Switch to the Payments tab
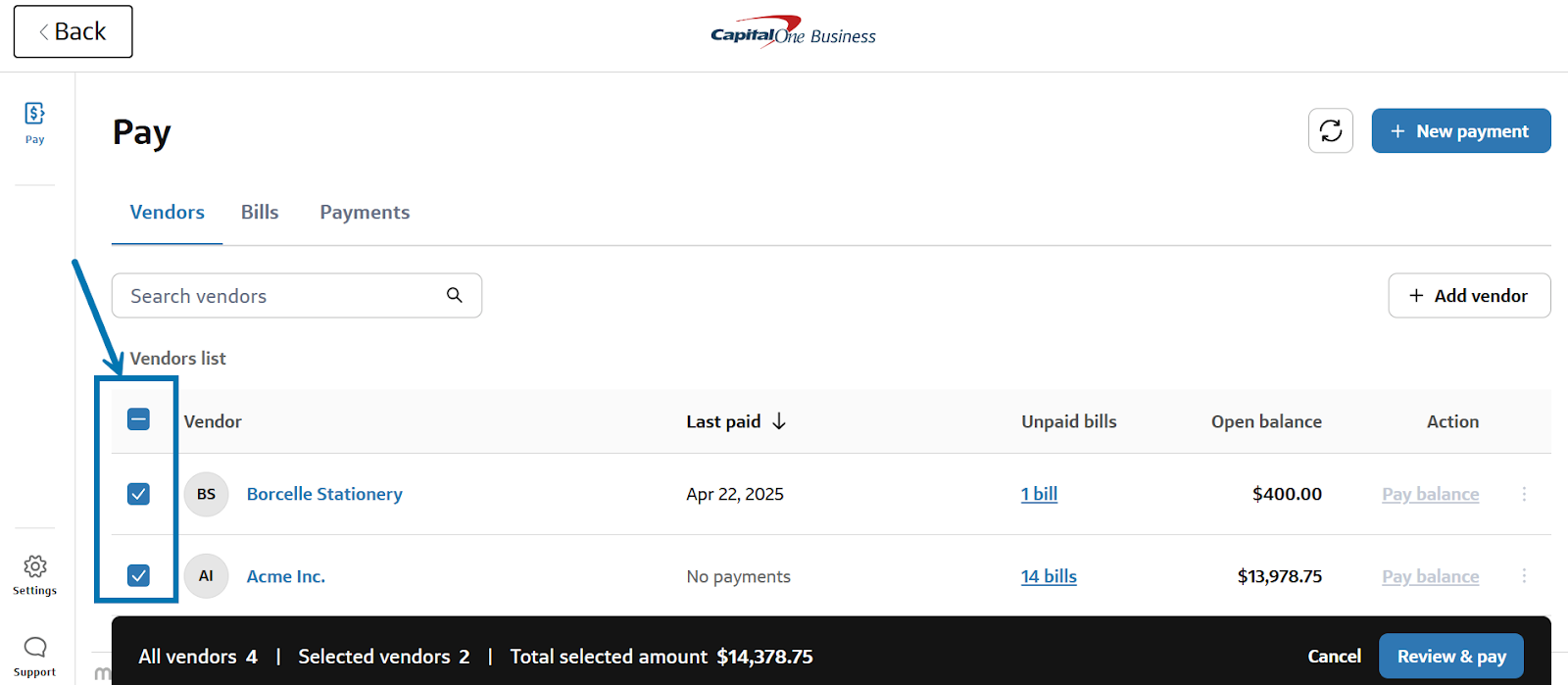Screen dimensions: 1568x685 click(365, 213)
